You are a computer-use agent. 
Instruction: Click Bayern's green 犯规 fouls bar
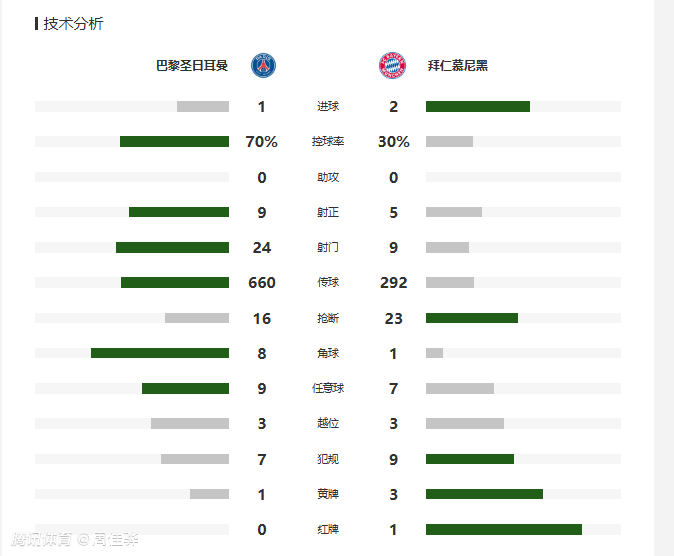[470, 459]
